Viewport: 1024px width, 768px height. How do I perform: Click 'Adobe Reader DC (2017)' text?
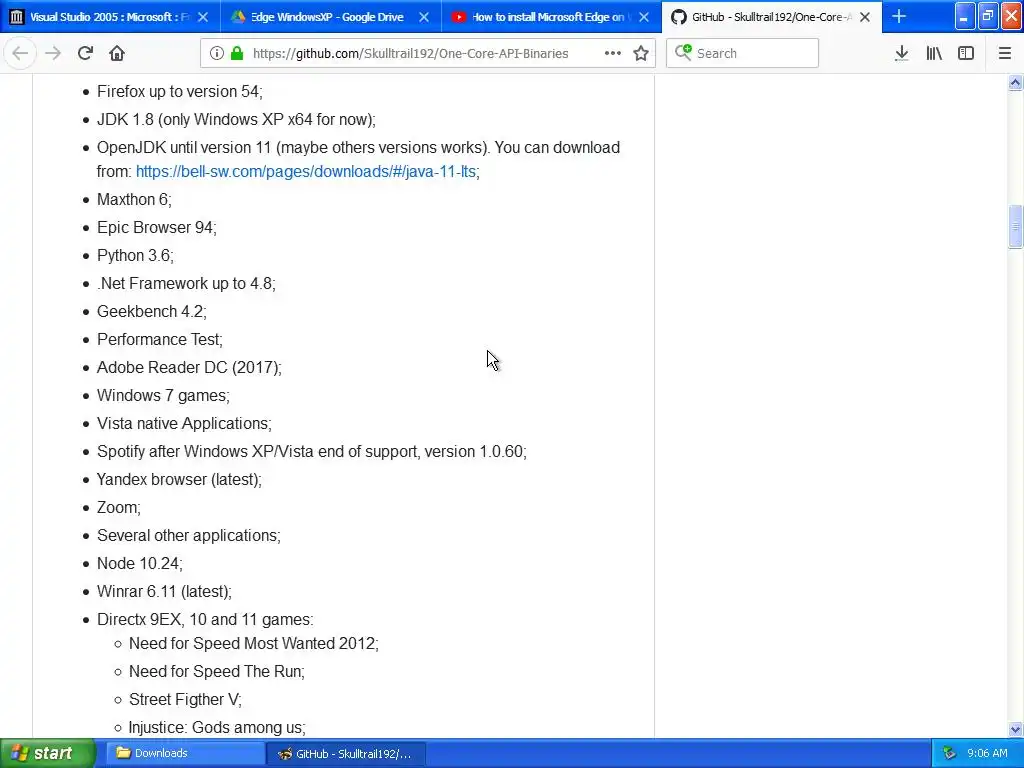pyautogui.click(x=189, y=368)
